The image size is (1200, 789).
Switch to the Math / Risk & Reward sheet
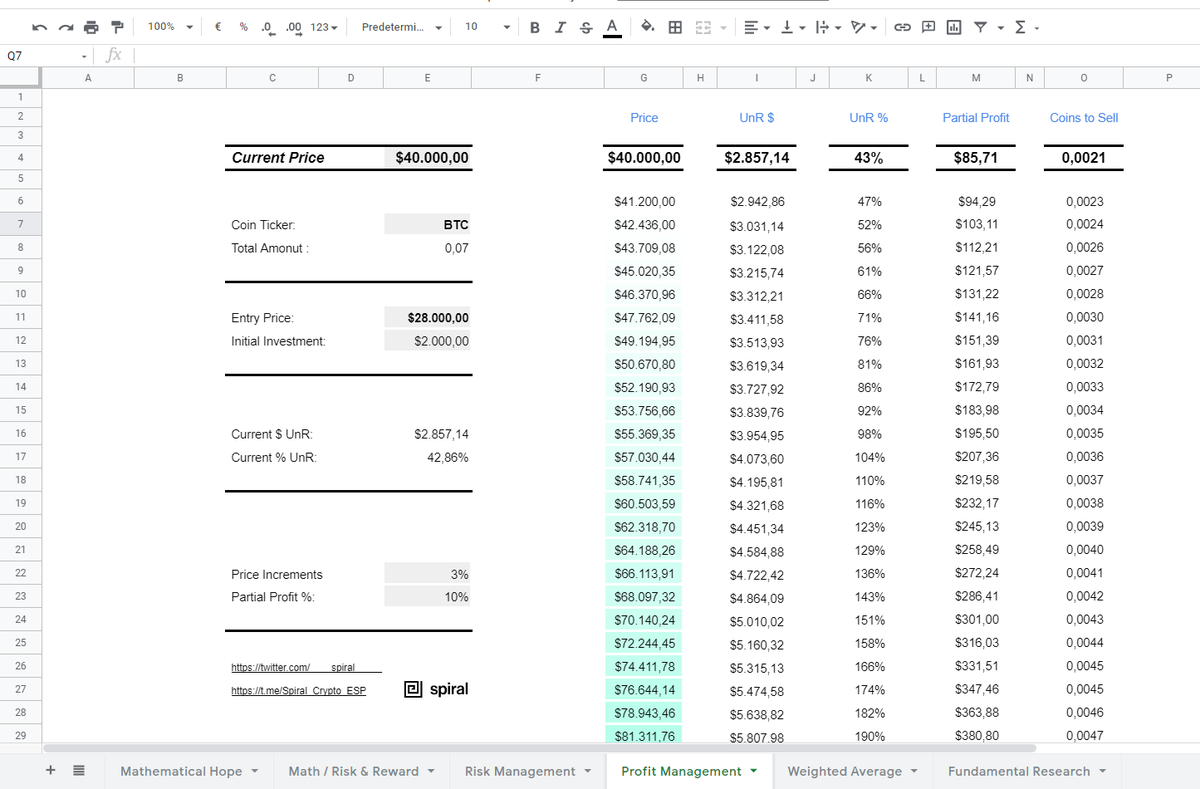pyautogui.click(x=361, y=771)
